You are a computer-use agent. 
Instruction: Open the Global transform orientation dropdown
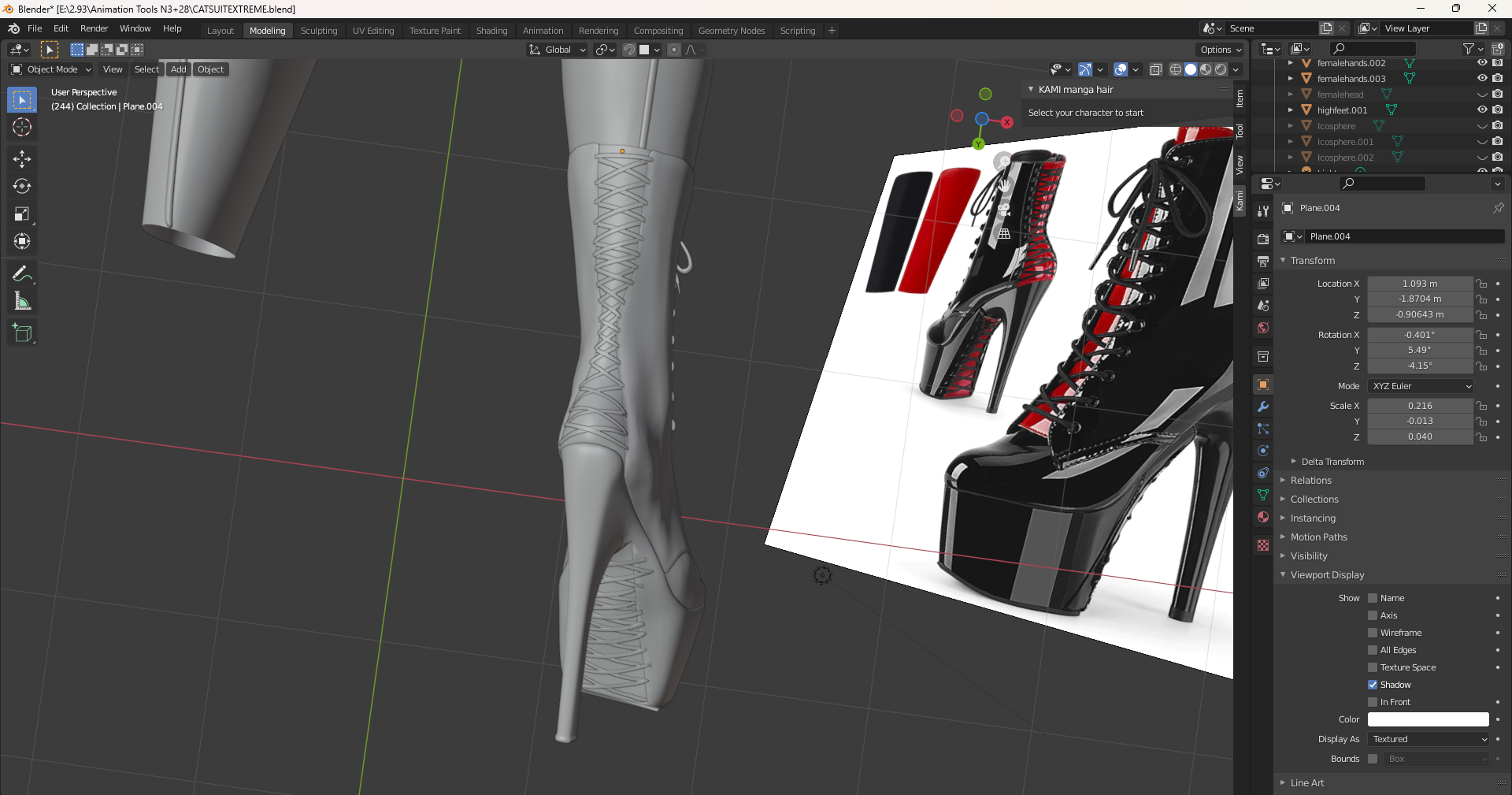coord(558,50)
